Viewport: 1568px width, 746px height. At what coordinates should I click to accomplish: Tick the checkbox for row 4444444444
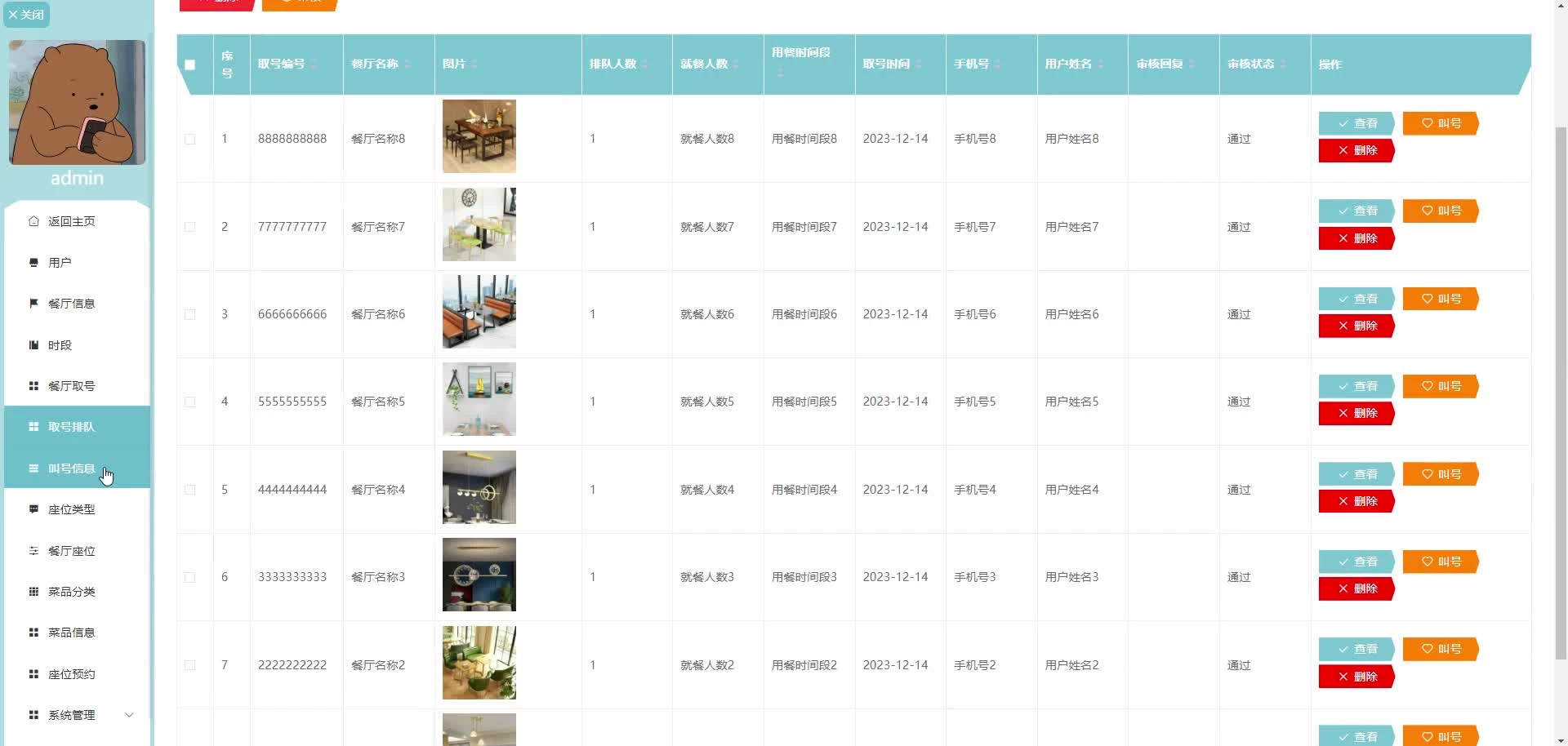pos(190,490)
